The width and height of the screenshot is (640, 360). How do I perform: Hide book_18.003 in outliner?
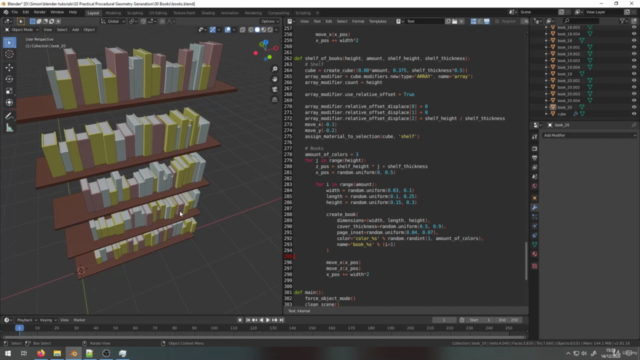point(634,27)
